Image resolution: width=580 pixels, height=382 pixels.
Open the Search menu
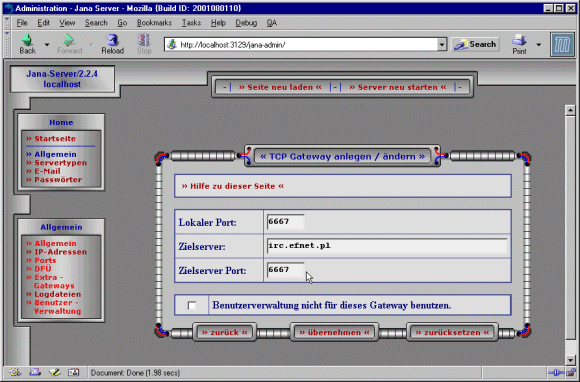[x=96, y=23]
